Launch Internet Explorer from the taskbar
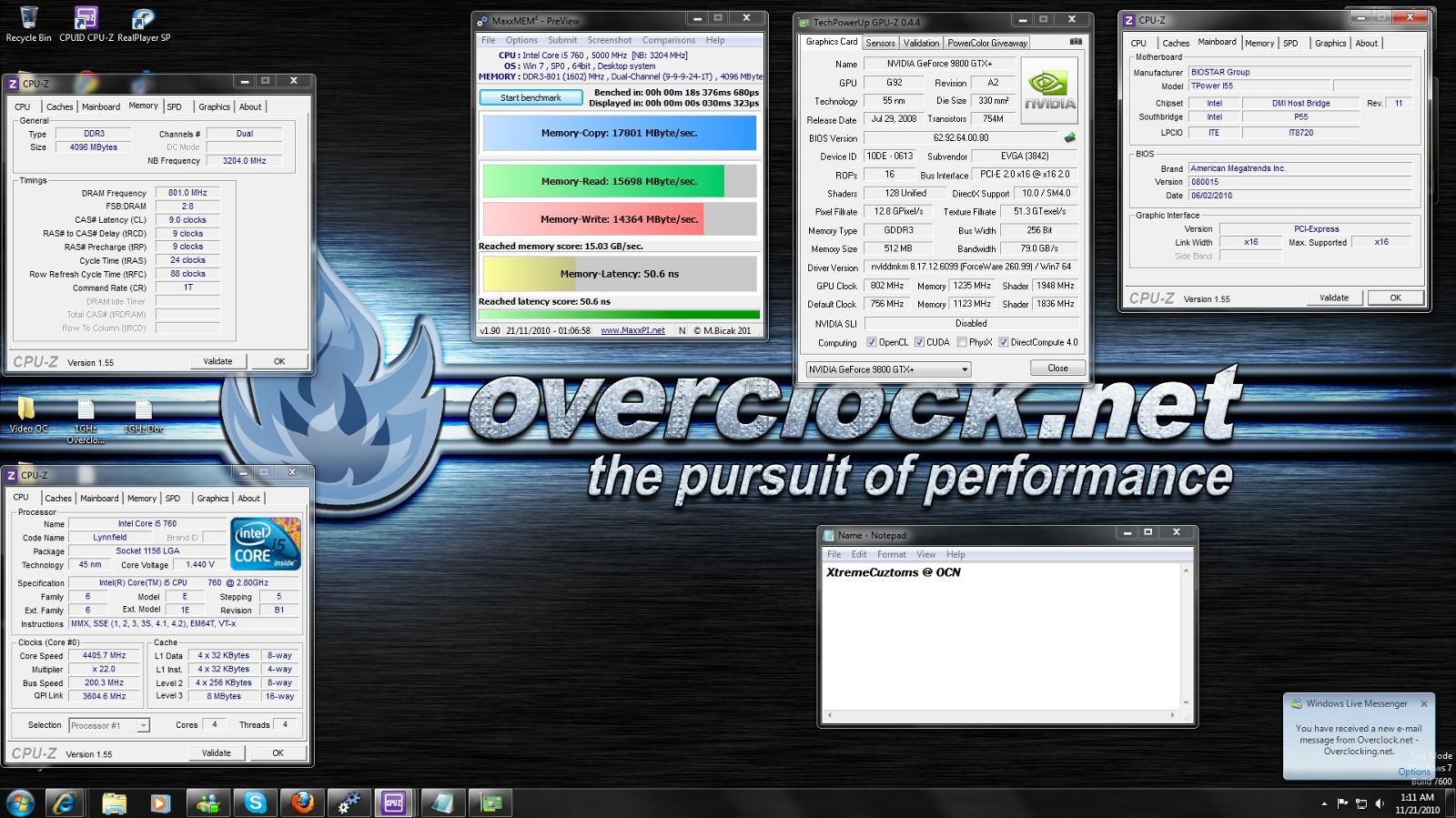The image size is (1456, 818). coord(65,803)
